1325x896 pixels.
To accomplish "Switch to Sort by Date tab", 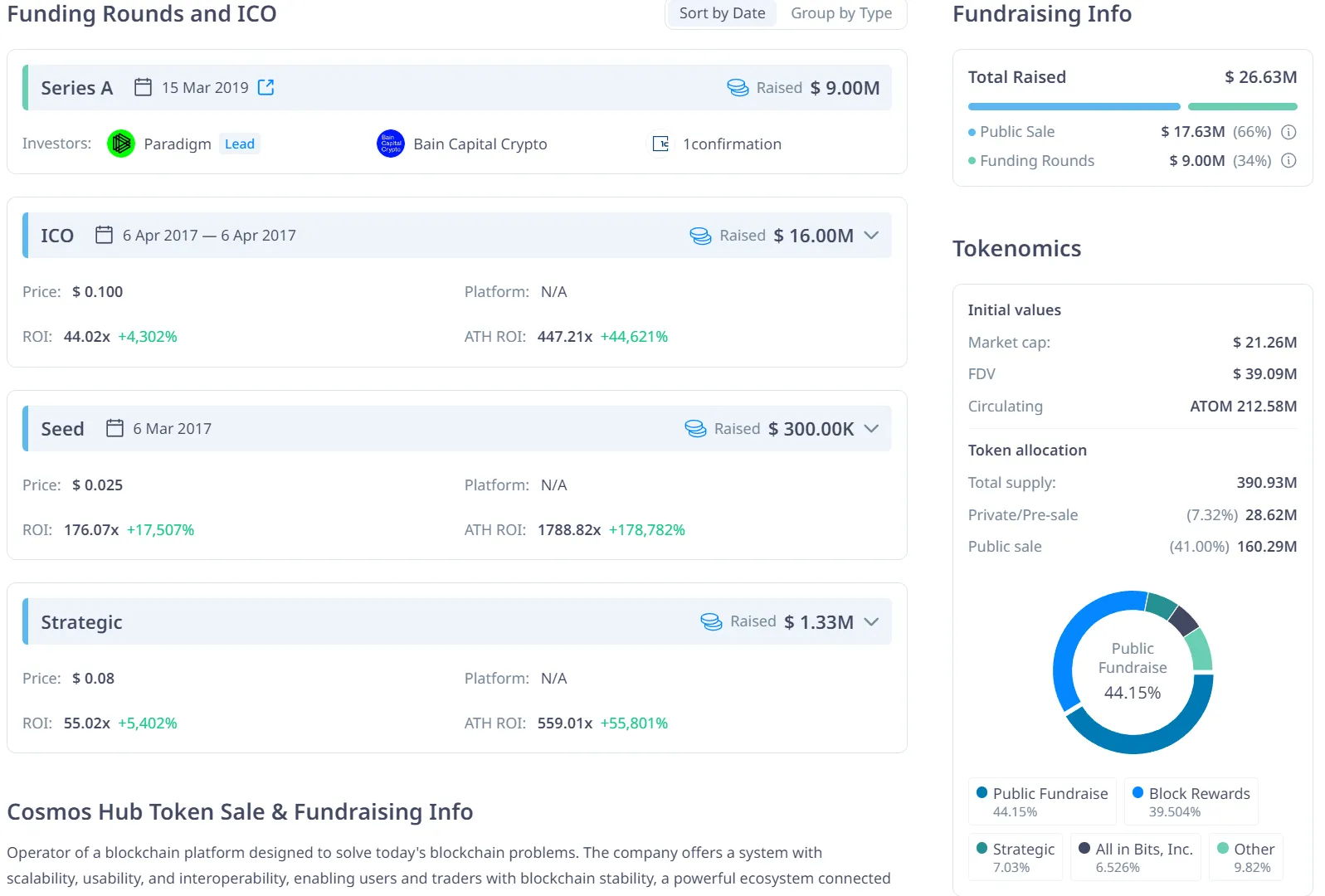I will [722, 13].
